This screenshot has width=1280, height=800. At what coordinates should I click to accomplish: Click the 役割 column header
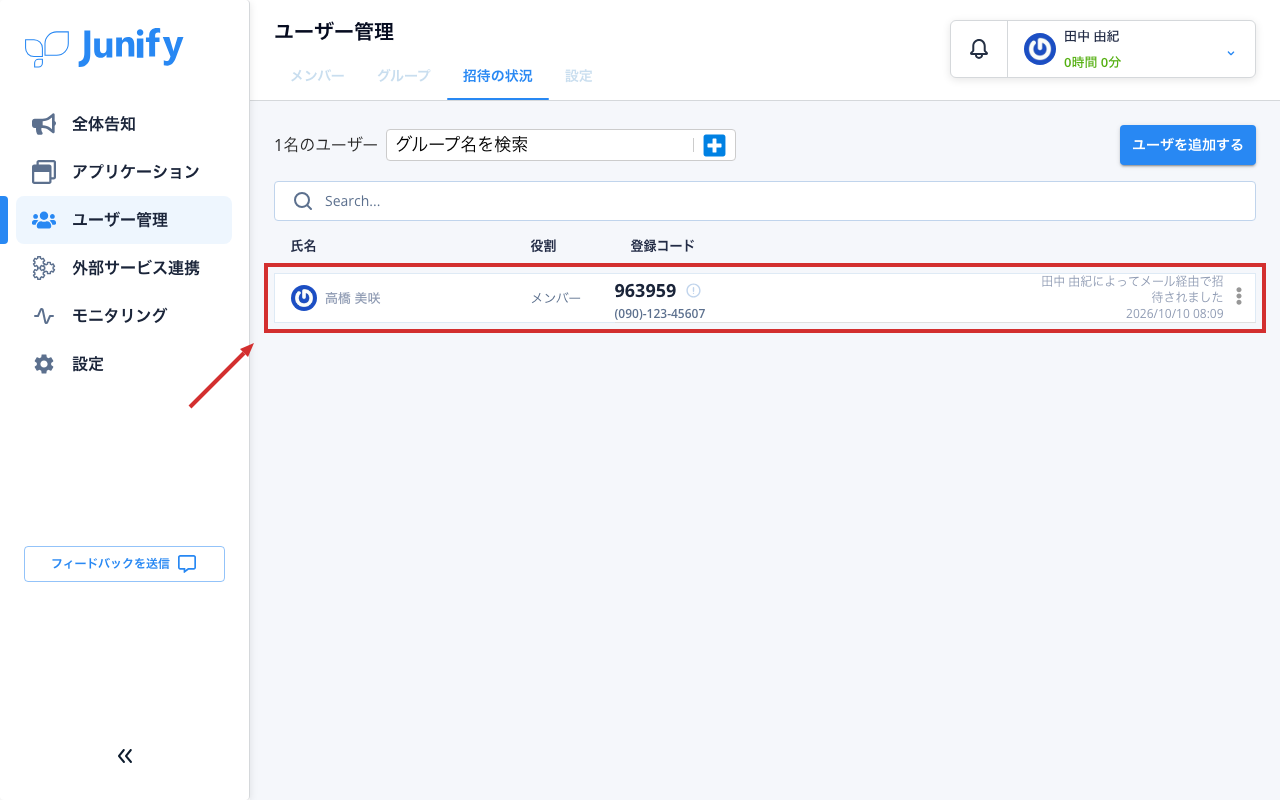pos(543,246)
